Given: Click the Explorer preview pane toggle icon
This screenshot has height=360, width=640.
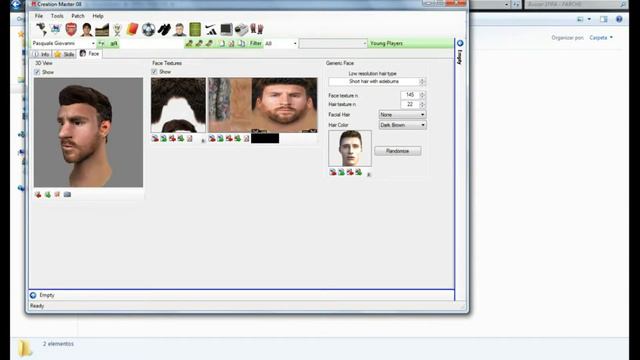Looking at the screenshot, I should pyautogui.click(x=604, y=19).
